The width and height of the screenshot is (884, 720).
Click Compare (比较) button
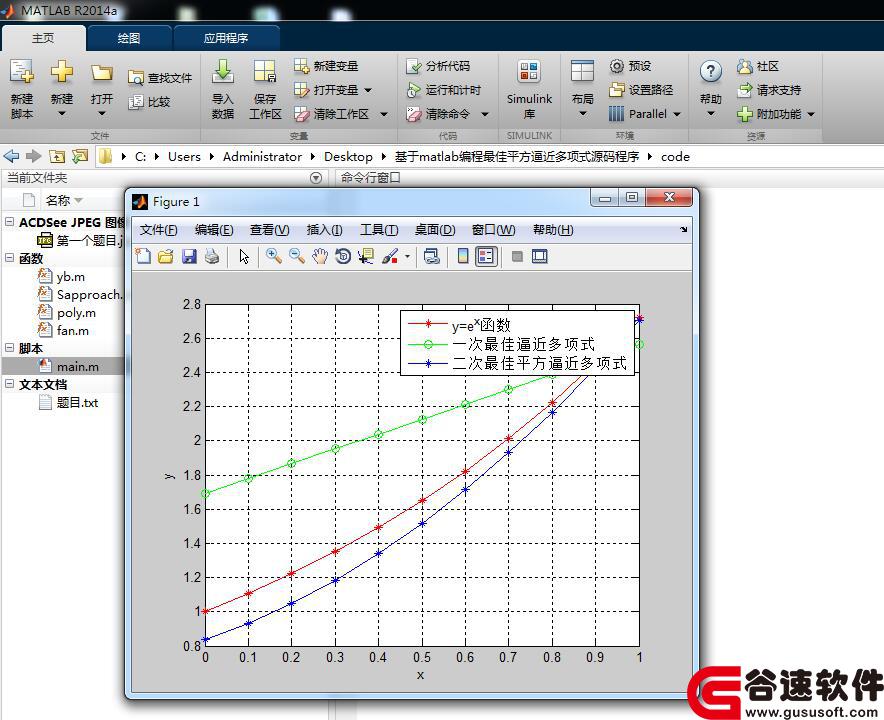(x=149, y=101)
